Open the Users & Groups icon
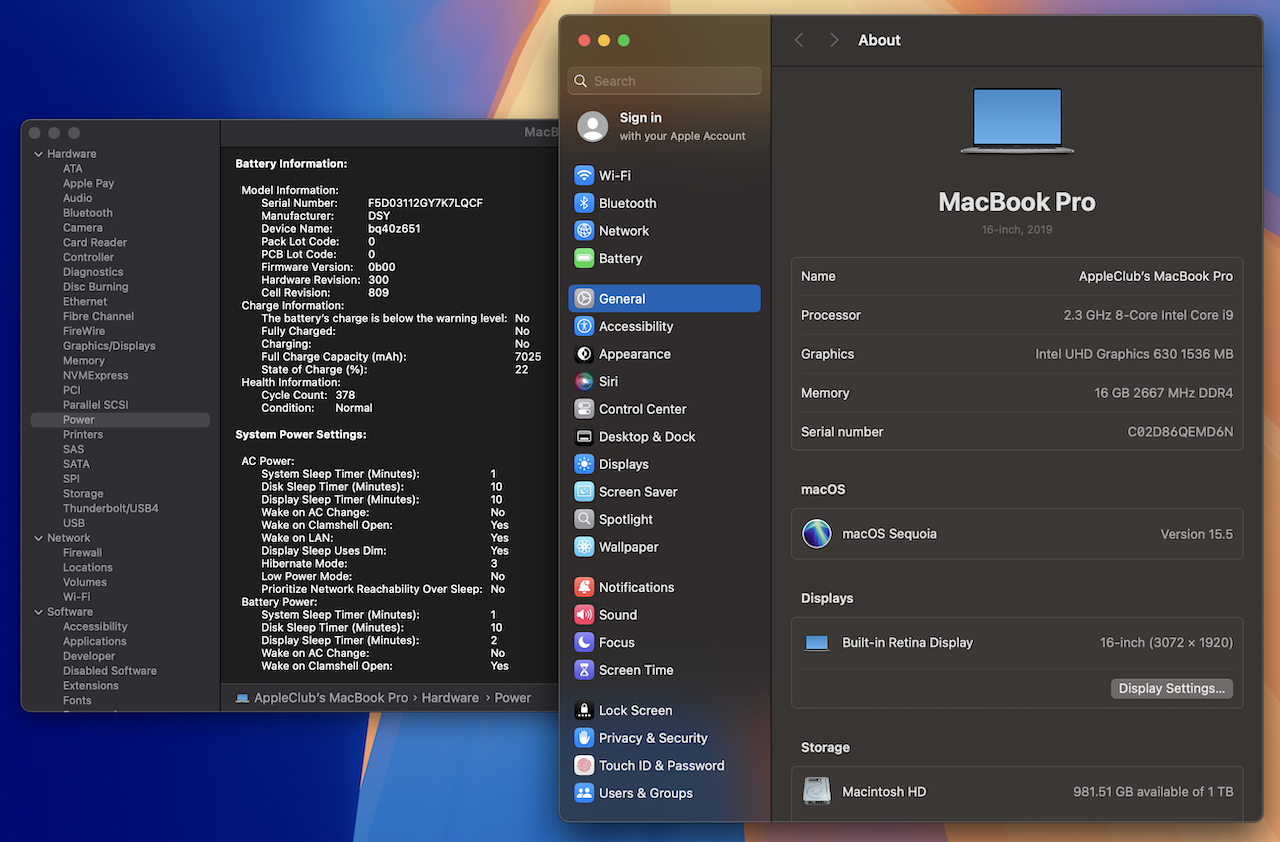 pyautogui.click(x=584, y=793)
